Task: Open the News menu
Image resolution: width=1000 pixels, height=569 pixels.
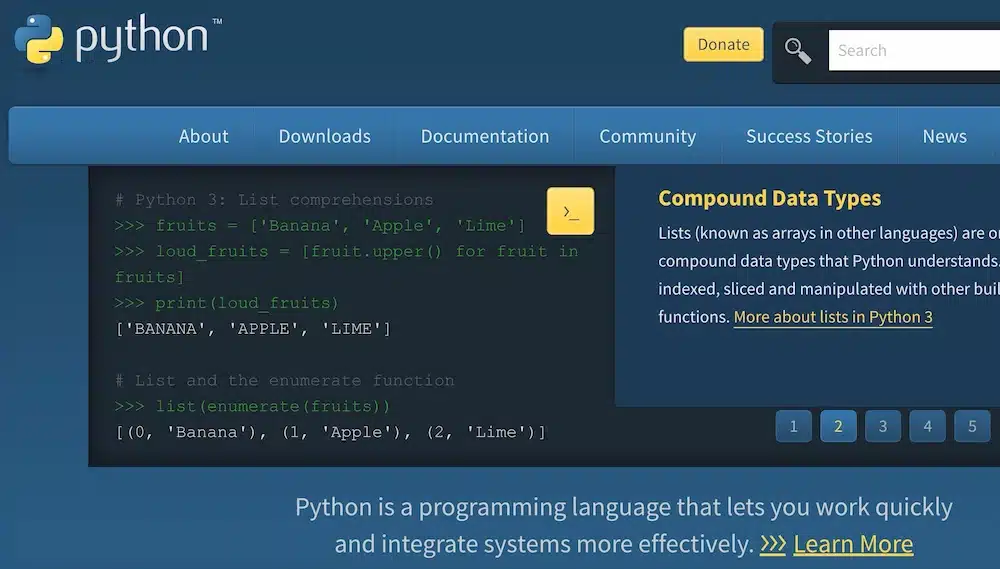Action: (945, 136)
